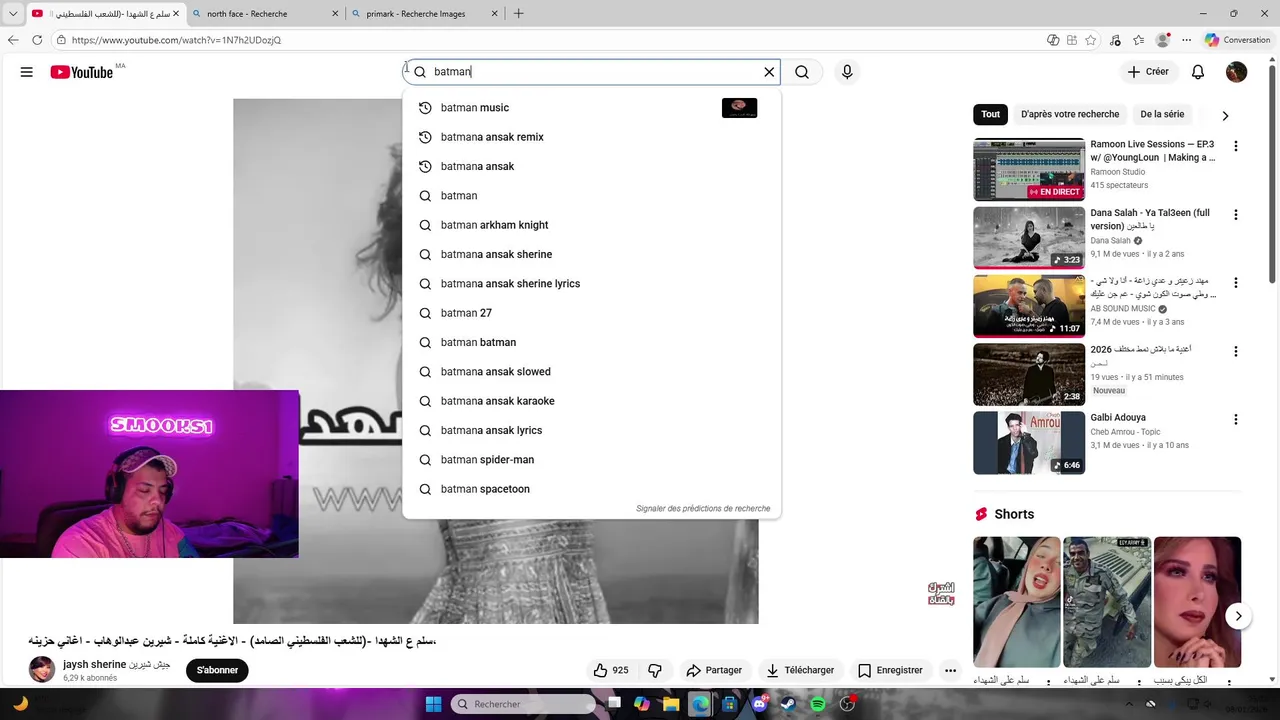Open options for AB SOUND MUSIC video
The image size is (1280, 720).
click(x=1235, y=283)
